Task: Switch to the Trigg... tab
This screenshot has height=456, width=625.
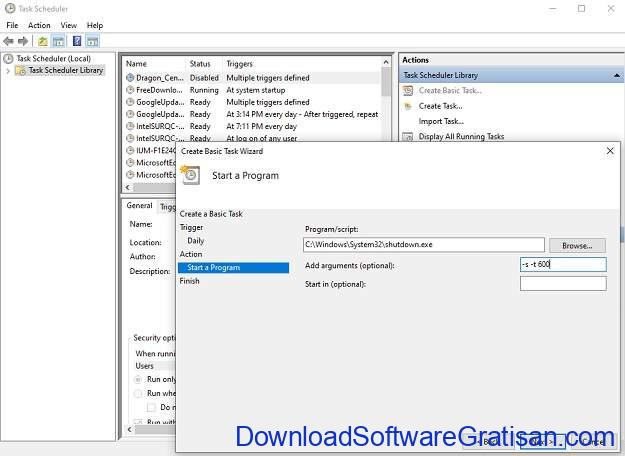Action: (167, 207)
